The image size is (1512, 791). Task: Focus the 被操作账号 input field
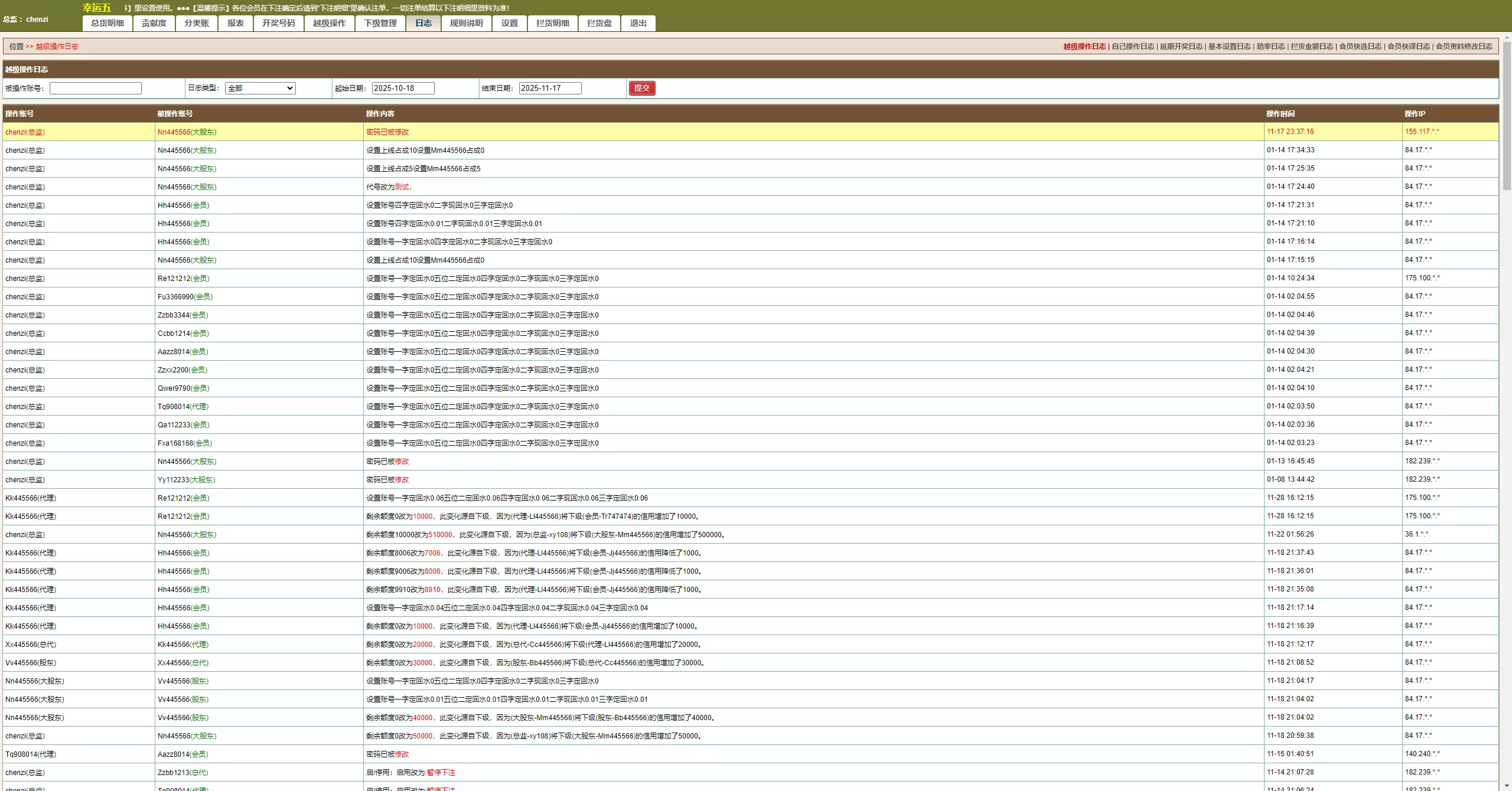(x=96, y=88)
